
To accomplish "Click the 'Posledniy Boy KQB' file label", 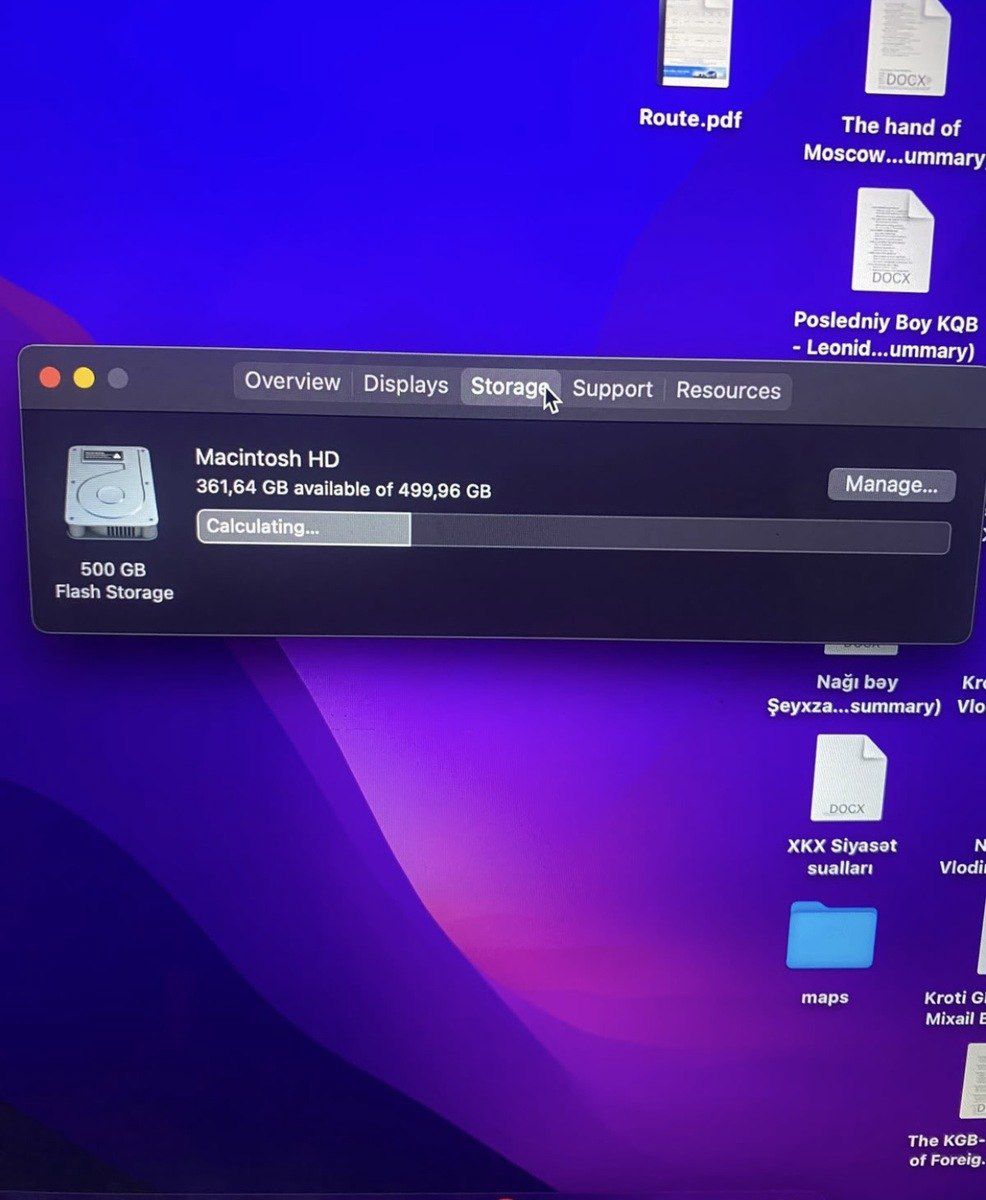I will pos(886,336).
